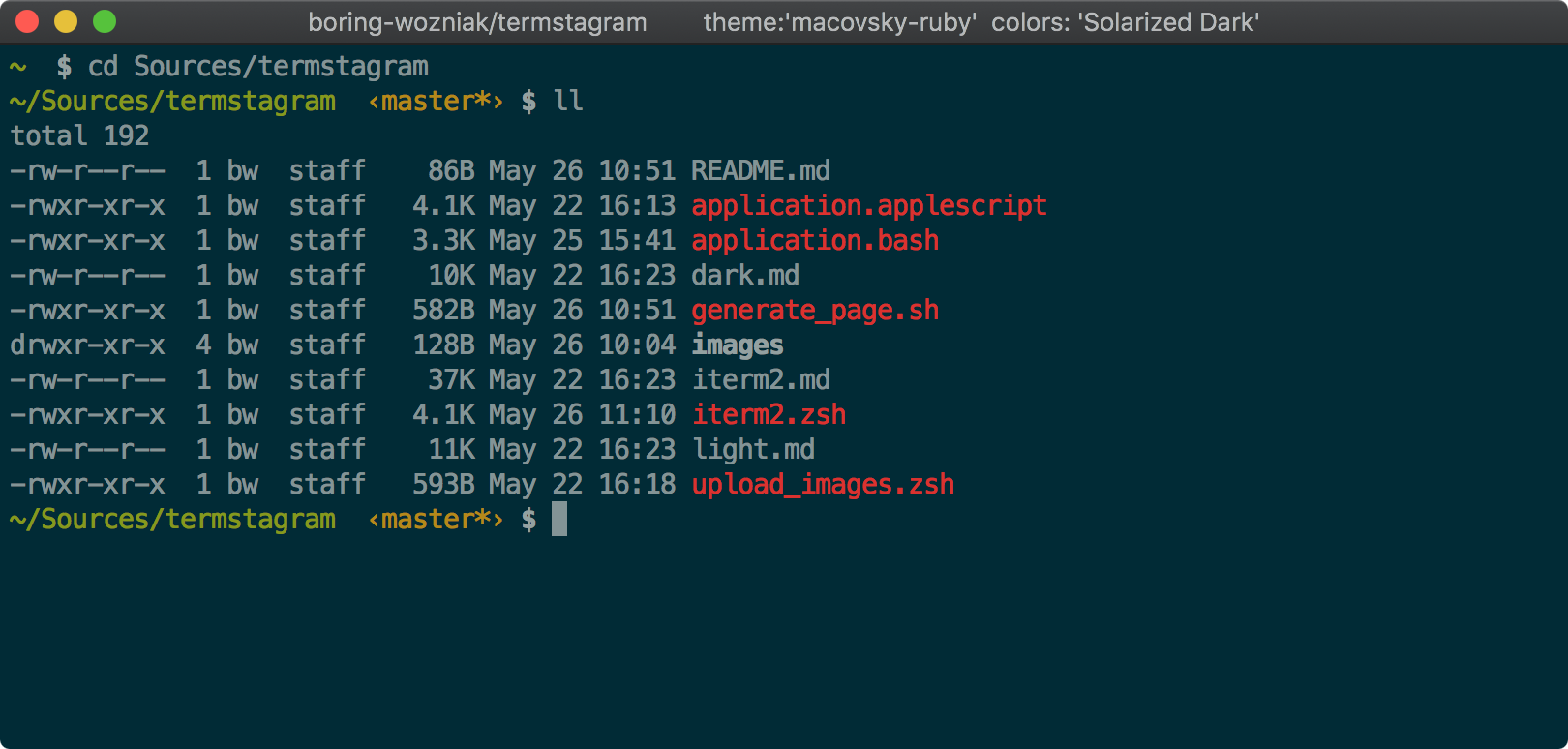Click the images directory name
The width and height of the screenshot is (1568, 749).
[x=737, y=345]
